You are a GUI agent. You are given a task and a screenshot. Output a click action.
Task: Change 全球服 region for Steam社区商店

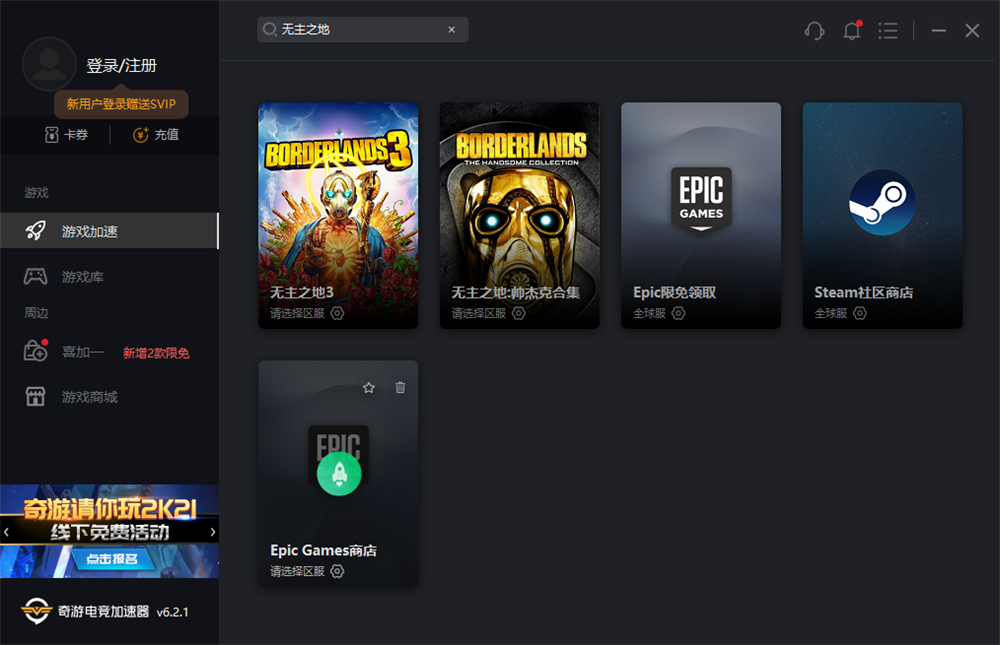[831, 313]
